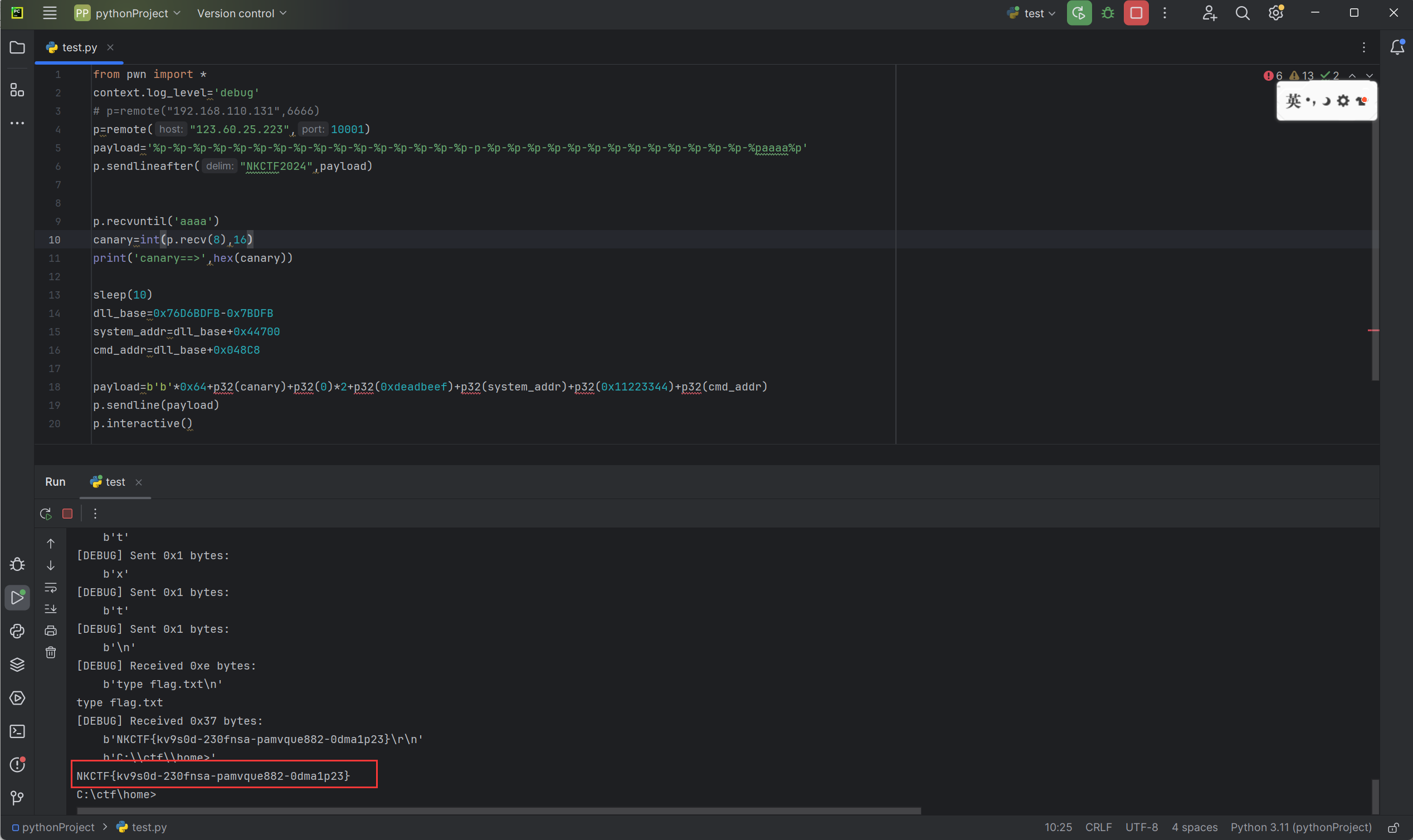Click the IME language indicator 英
Image resolution: width=1413 pixels, height=840 pixels.
click(1293, 101)
